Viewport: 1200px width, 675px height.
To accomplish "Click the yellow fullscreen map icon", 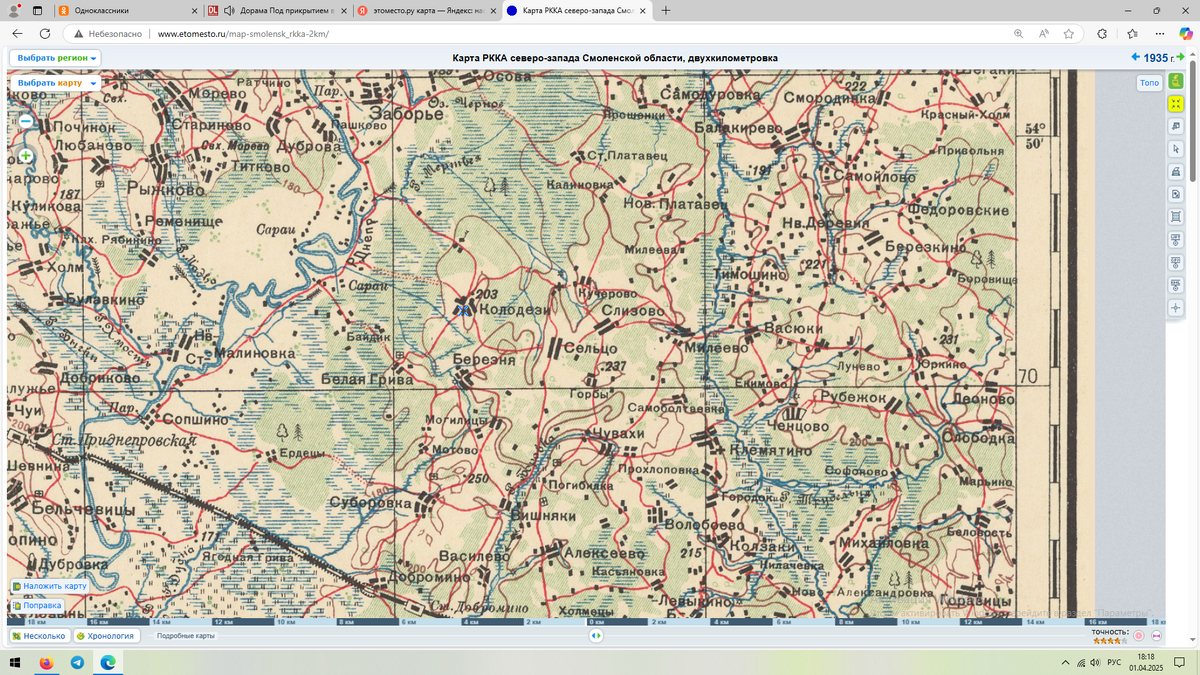I will tap(1176, 103).
